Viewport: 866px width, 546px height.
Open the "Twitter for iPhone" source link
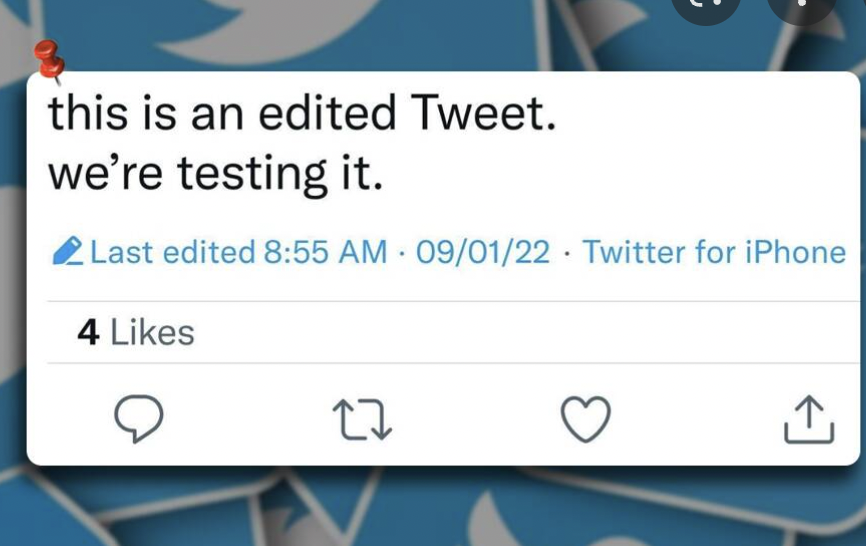click(x=714, y=252)
